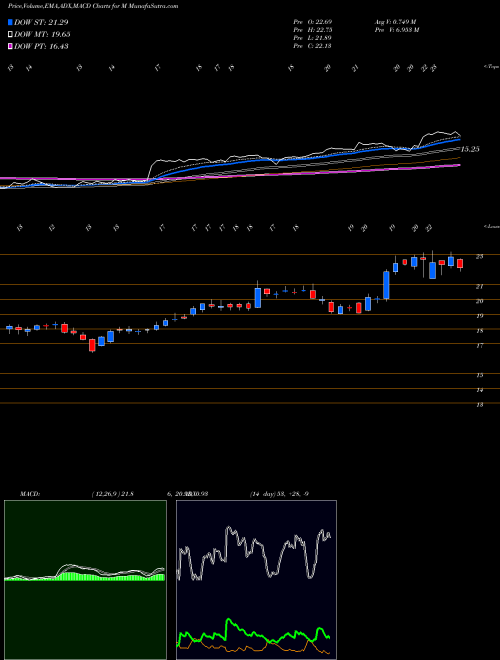The height and width of the screenshot is (660, 500).
Task: Click the 'Pre V: 6.953 M' volume text
Action: pos(396,30)
